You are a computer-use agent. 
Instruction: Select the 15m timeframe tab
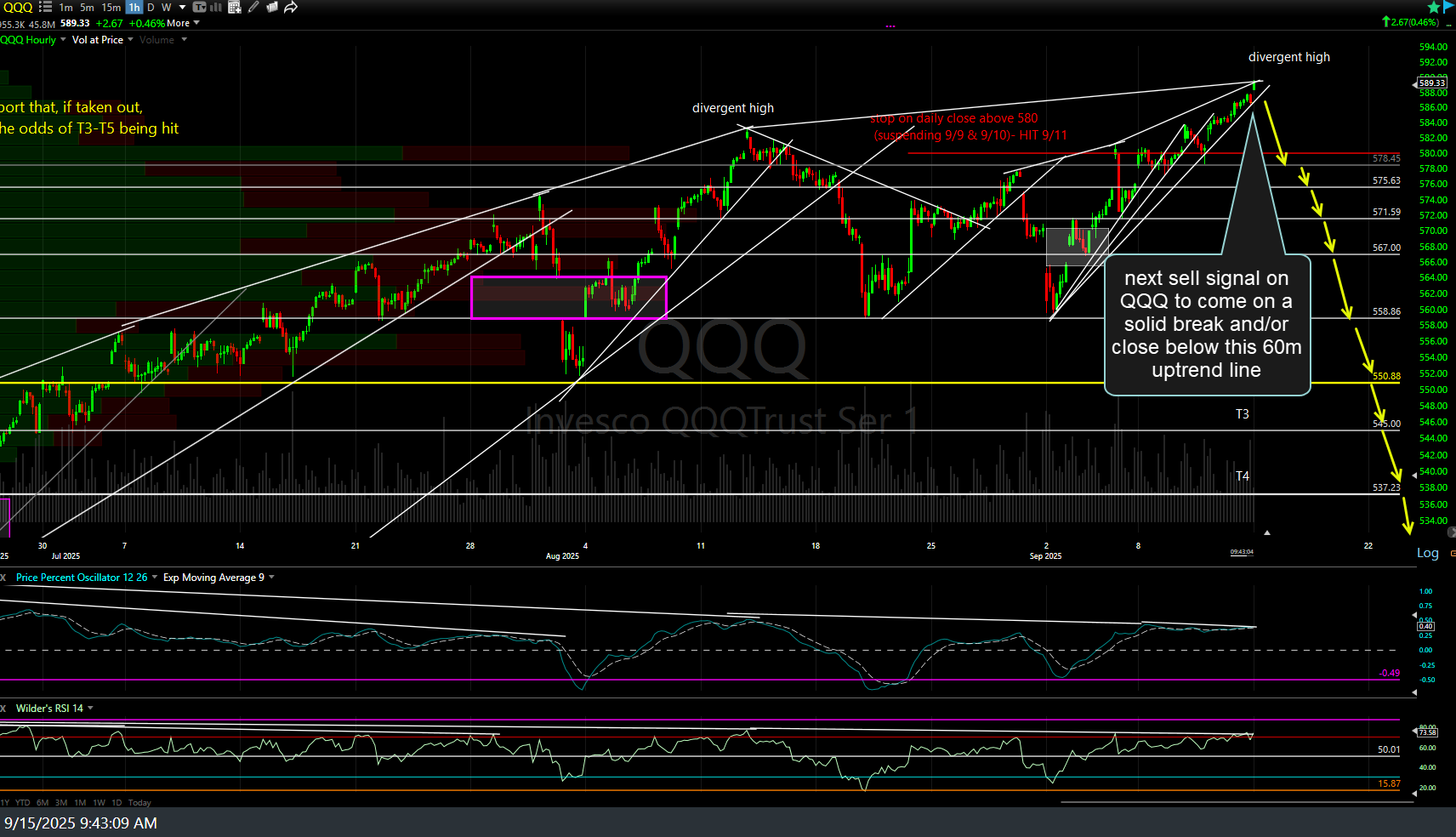click(x=111, y=7)
